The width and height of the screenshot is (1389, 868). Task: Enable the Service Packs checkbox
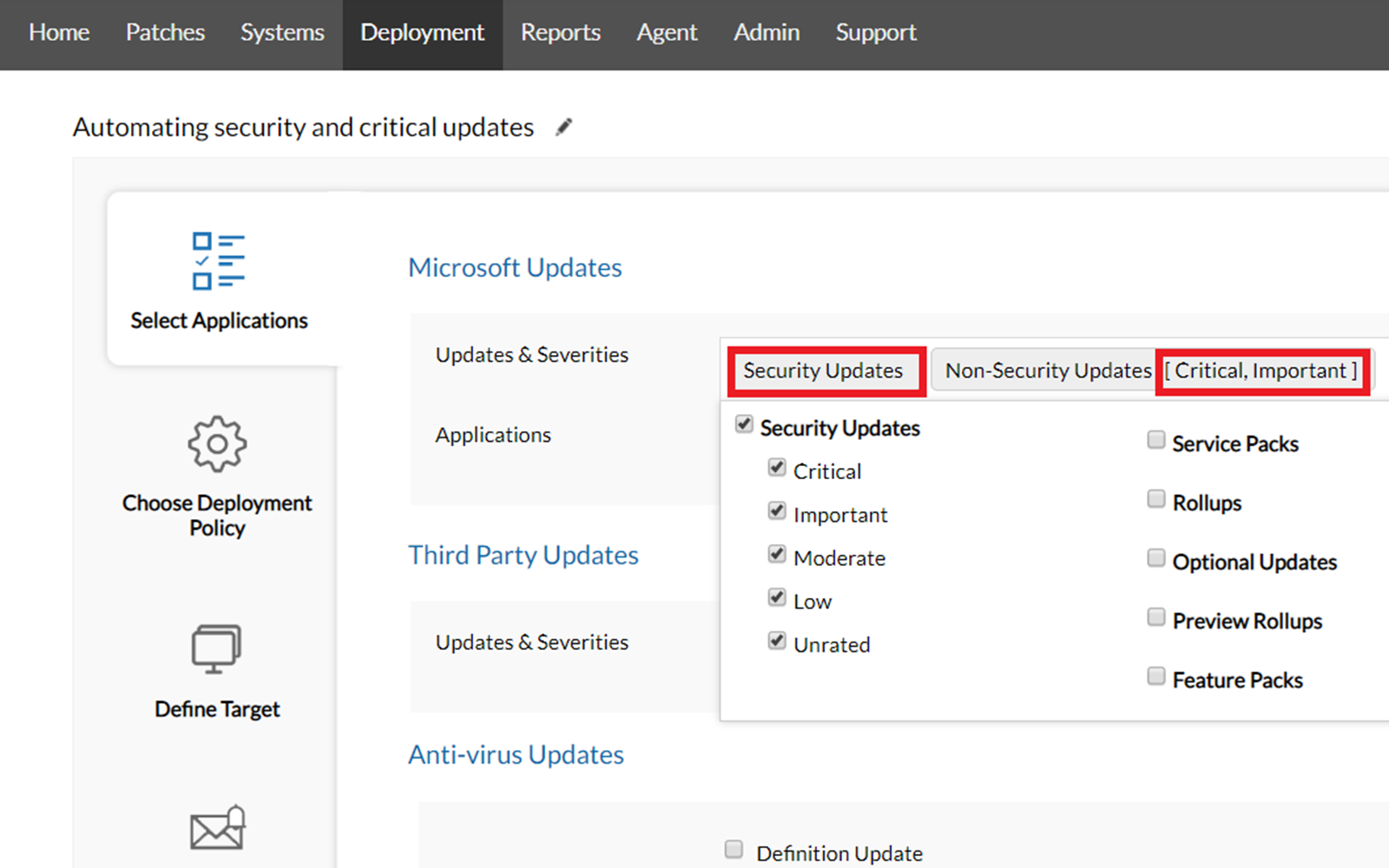(1155, 440)
